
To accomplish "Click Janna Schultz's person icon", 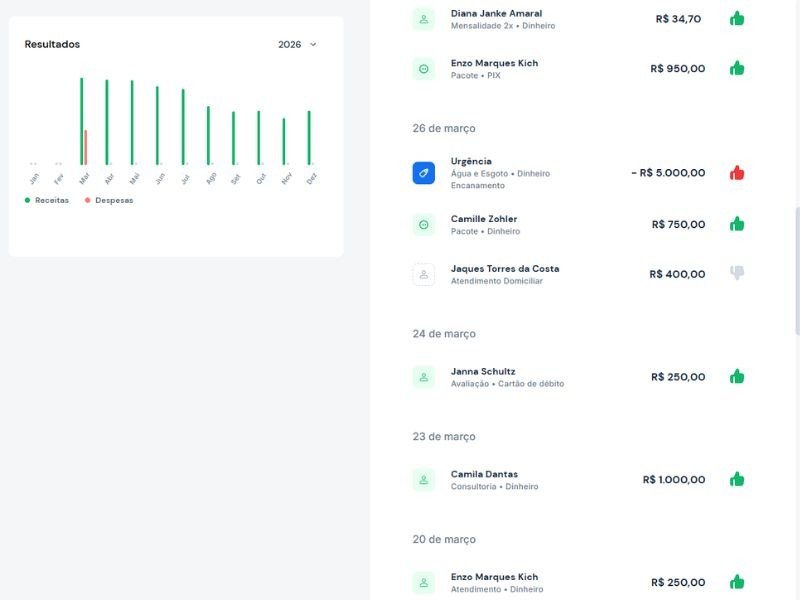I will [423, 377].
